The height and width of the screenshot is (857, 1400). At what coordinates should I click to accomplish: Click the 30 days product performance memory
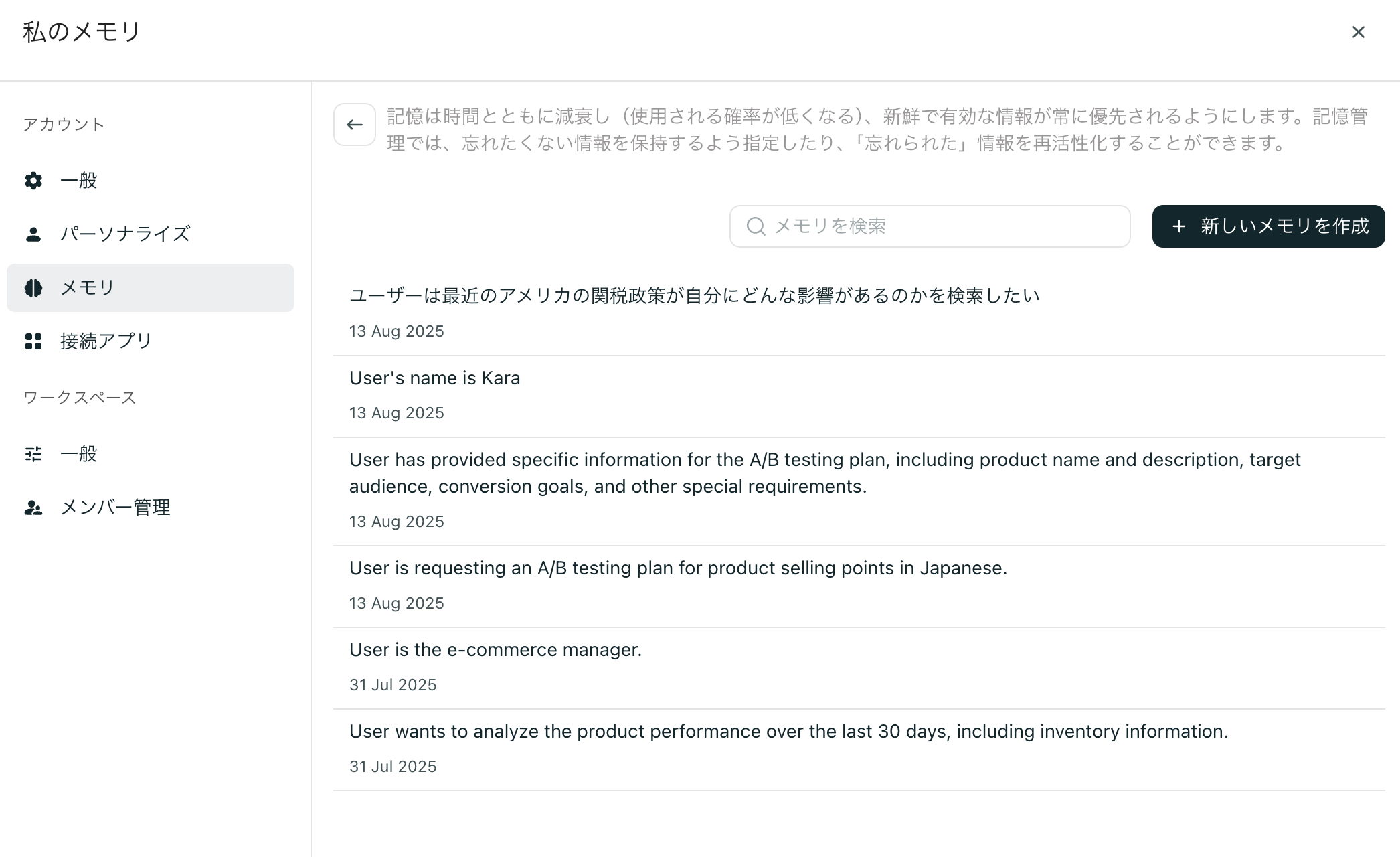point(788,732)
